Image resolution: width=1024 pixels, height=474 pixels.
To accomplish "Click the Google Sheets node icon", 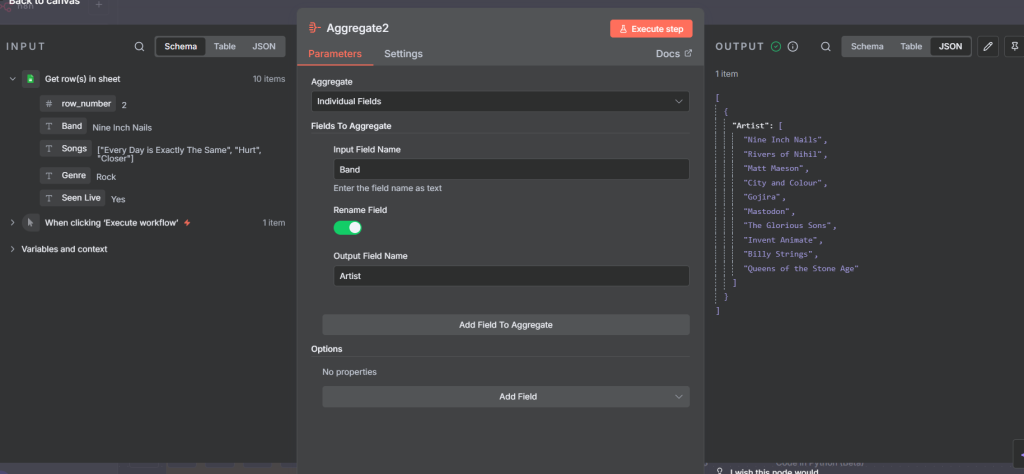I will [x=30, y=78].
